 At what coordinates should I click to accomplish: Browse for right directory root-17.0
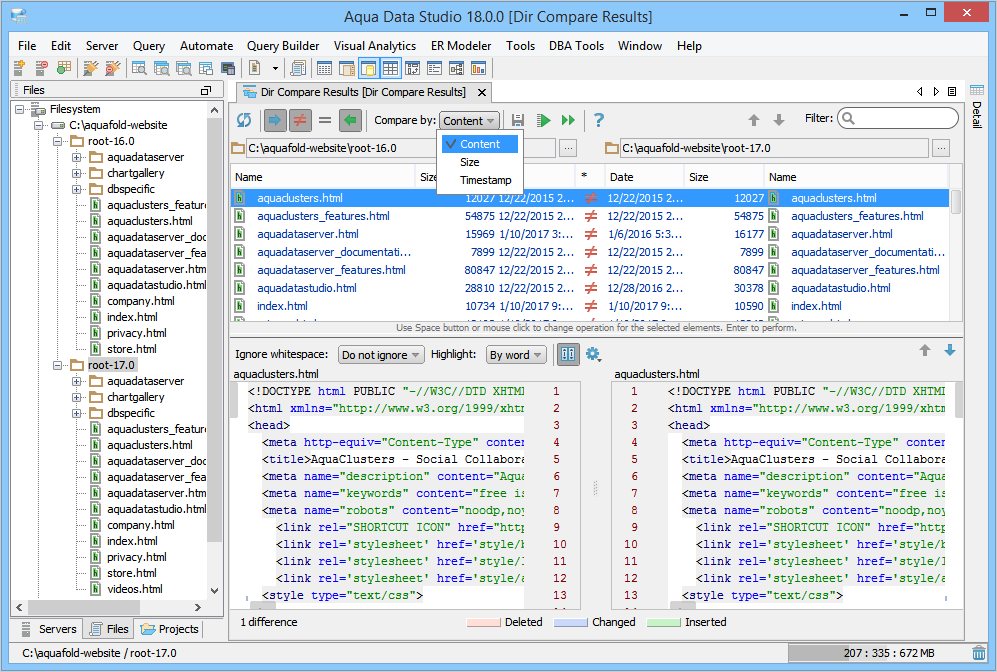click(x=942, y=148)
